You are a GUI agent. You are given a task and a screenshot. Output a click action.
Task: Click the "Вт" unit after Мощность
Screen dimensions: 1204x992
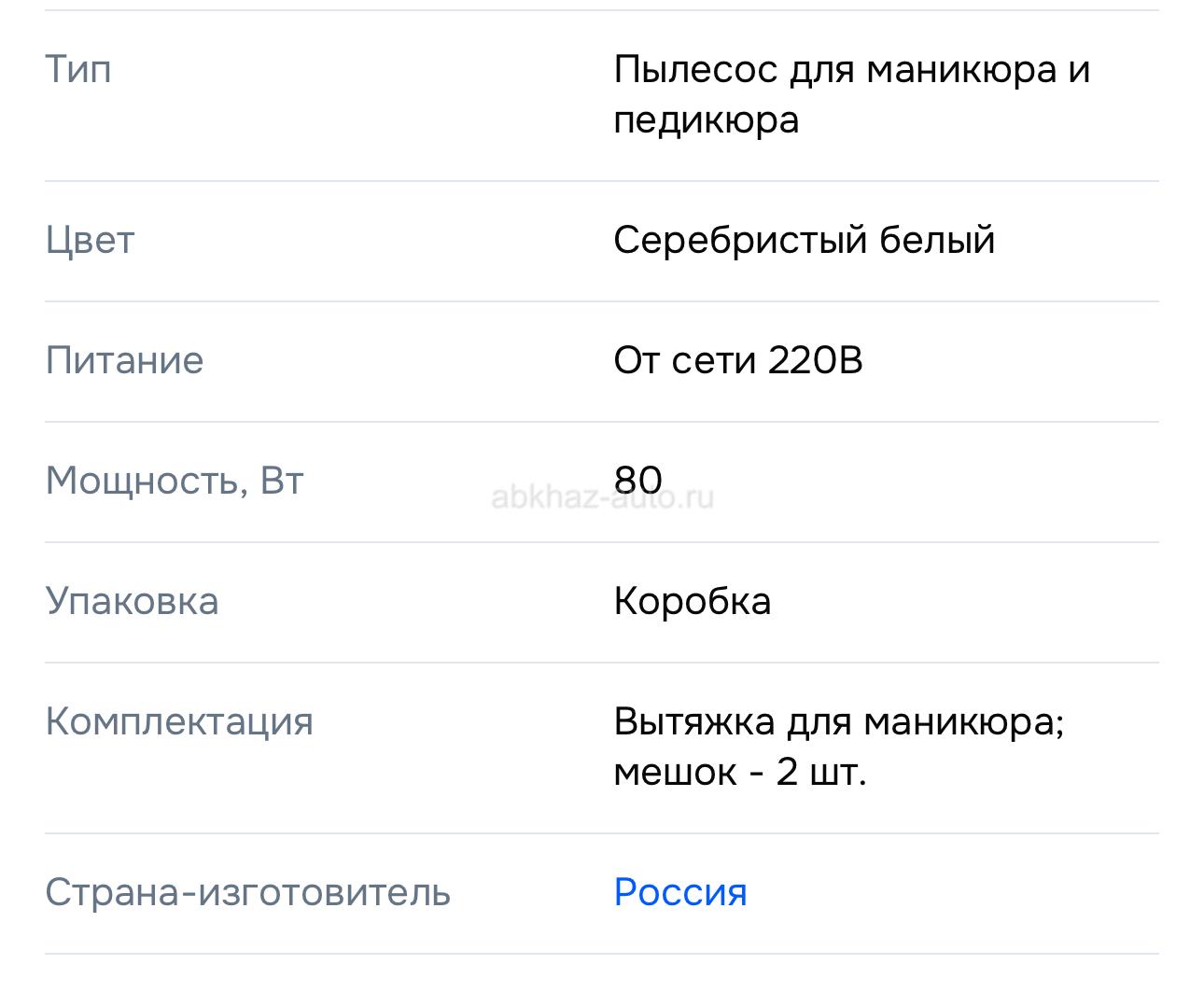pyautogui.click(x=282, y=481)
